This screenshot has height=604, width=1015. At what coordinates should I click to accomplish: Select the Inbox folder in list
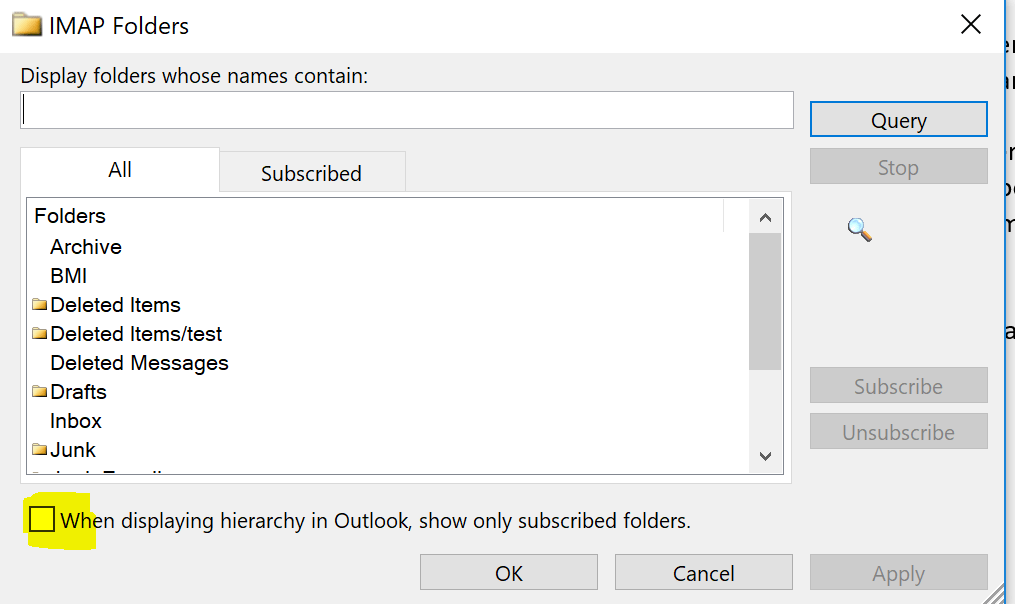click(76, 421)
